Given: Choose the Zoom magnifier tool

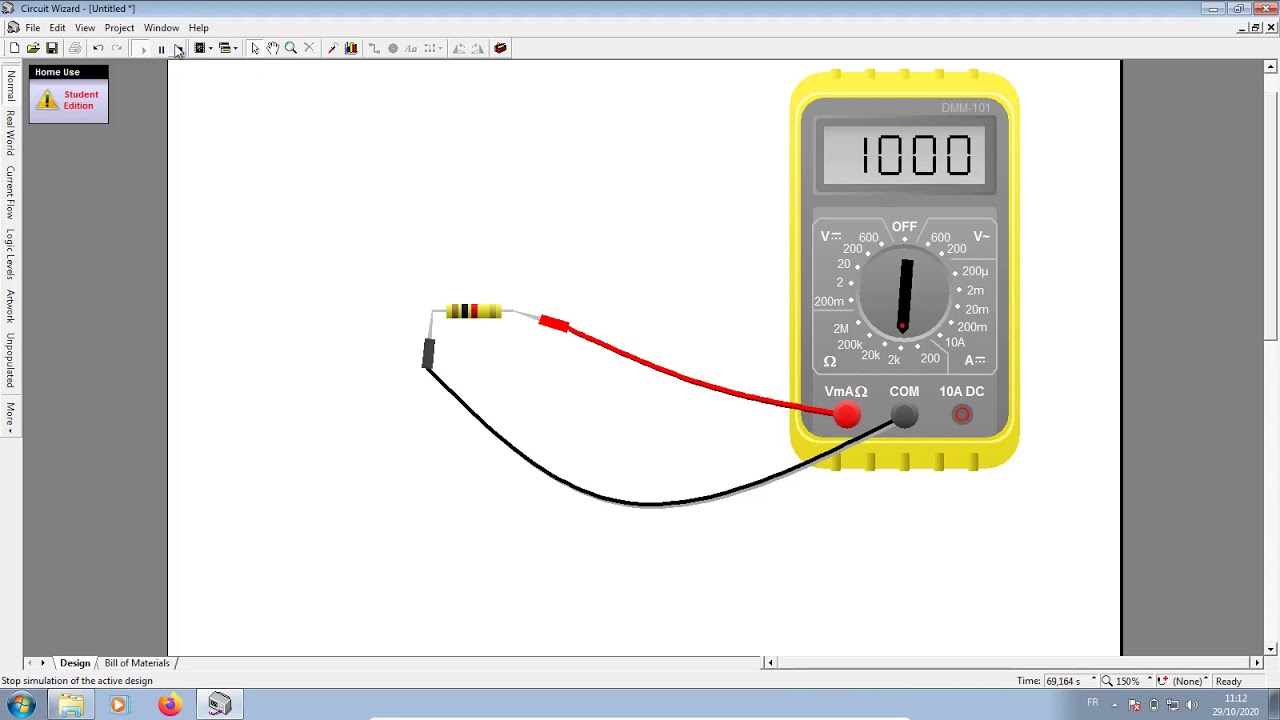Looking at the screenshot, I should (x=291, y=48).
